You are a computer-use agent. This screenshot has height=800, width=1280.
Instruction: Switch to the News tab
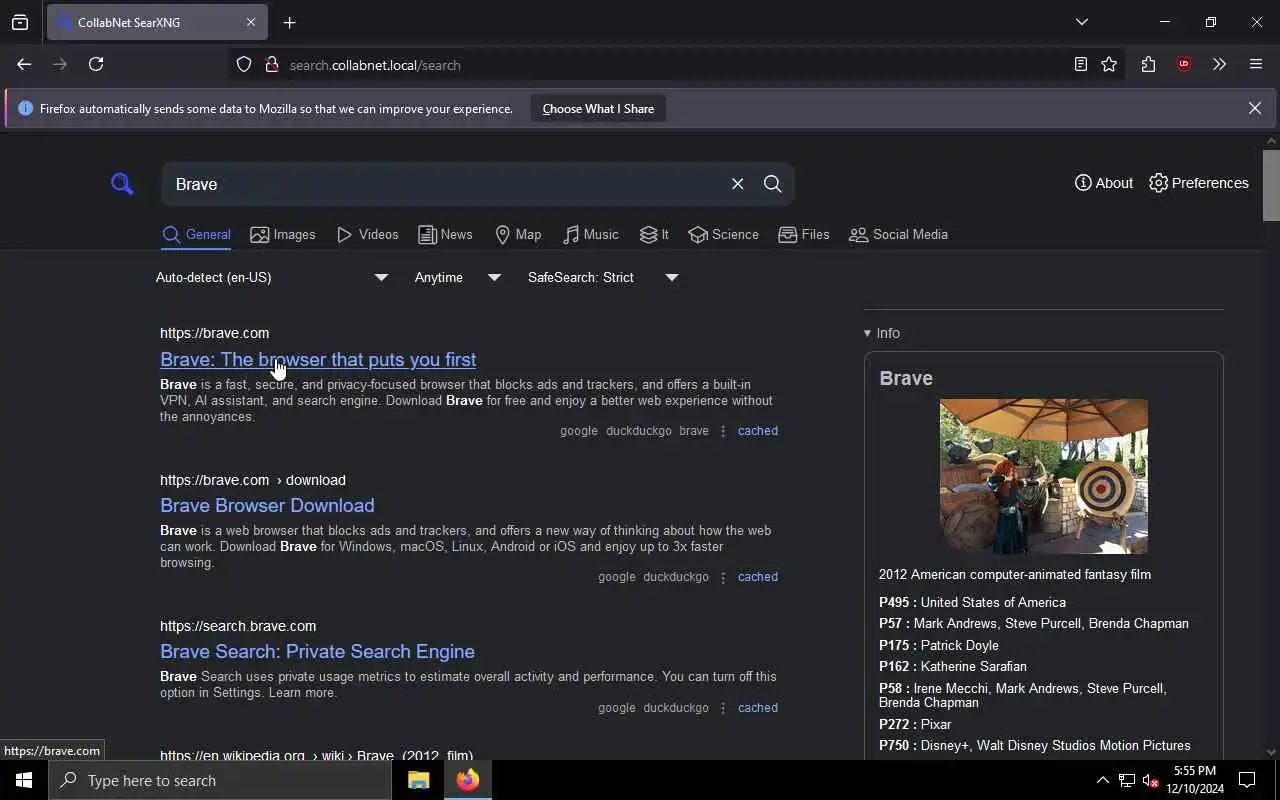point(445,235)
